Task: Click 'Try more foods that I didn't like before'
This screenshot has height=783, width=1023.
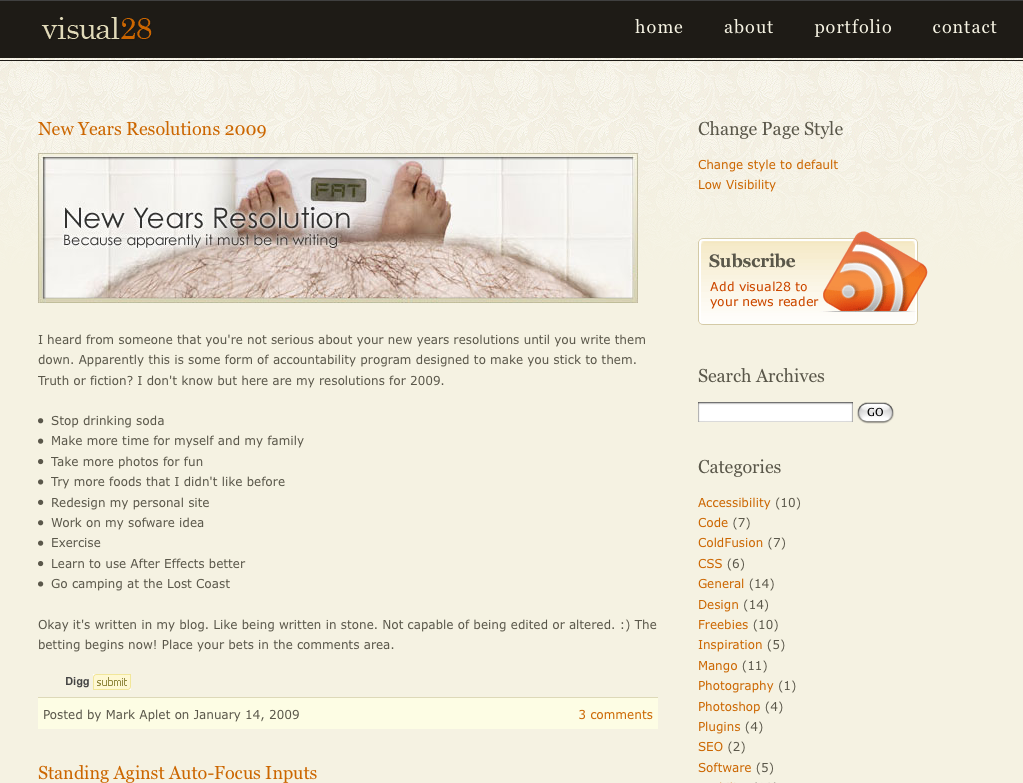Action: pos(168,482)
